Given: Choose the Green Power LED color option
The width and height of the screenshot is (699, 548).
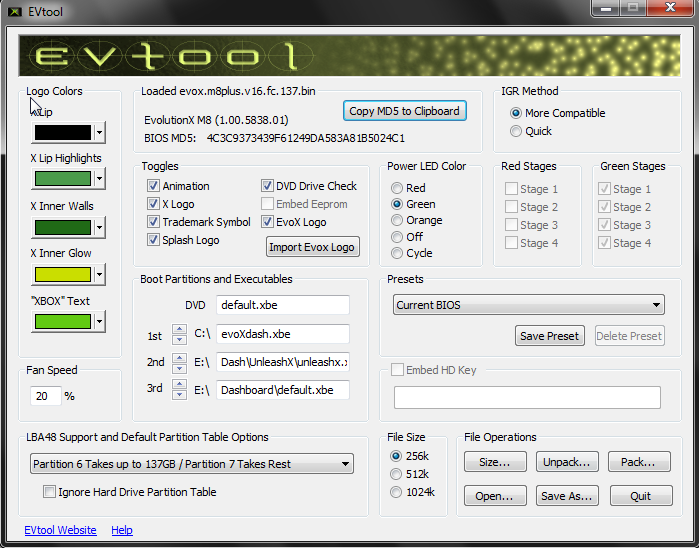Looking at the screenshot, I should tap(397, 204).
